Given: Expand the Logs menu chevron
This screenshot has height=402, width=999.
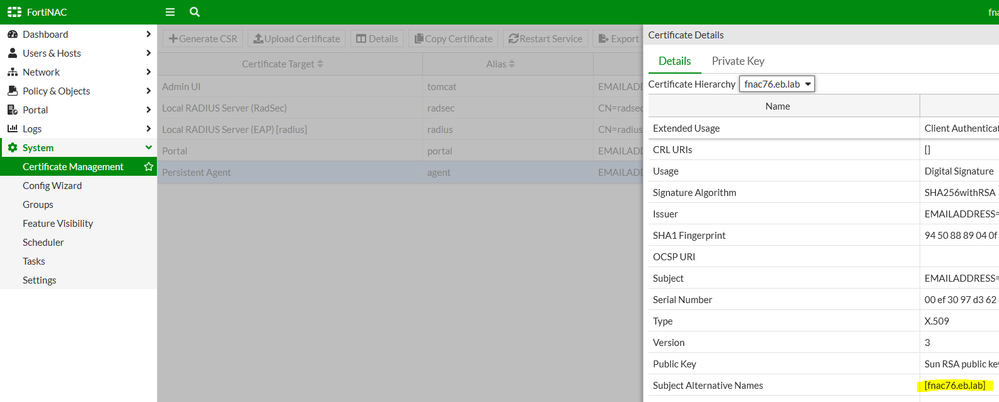Looking at the screenshot, I should [x=148, y=129].
